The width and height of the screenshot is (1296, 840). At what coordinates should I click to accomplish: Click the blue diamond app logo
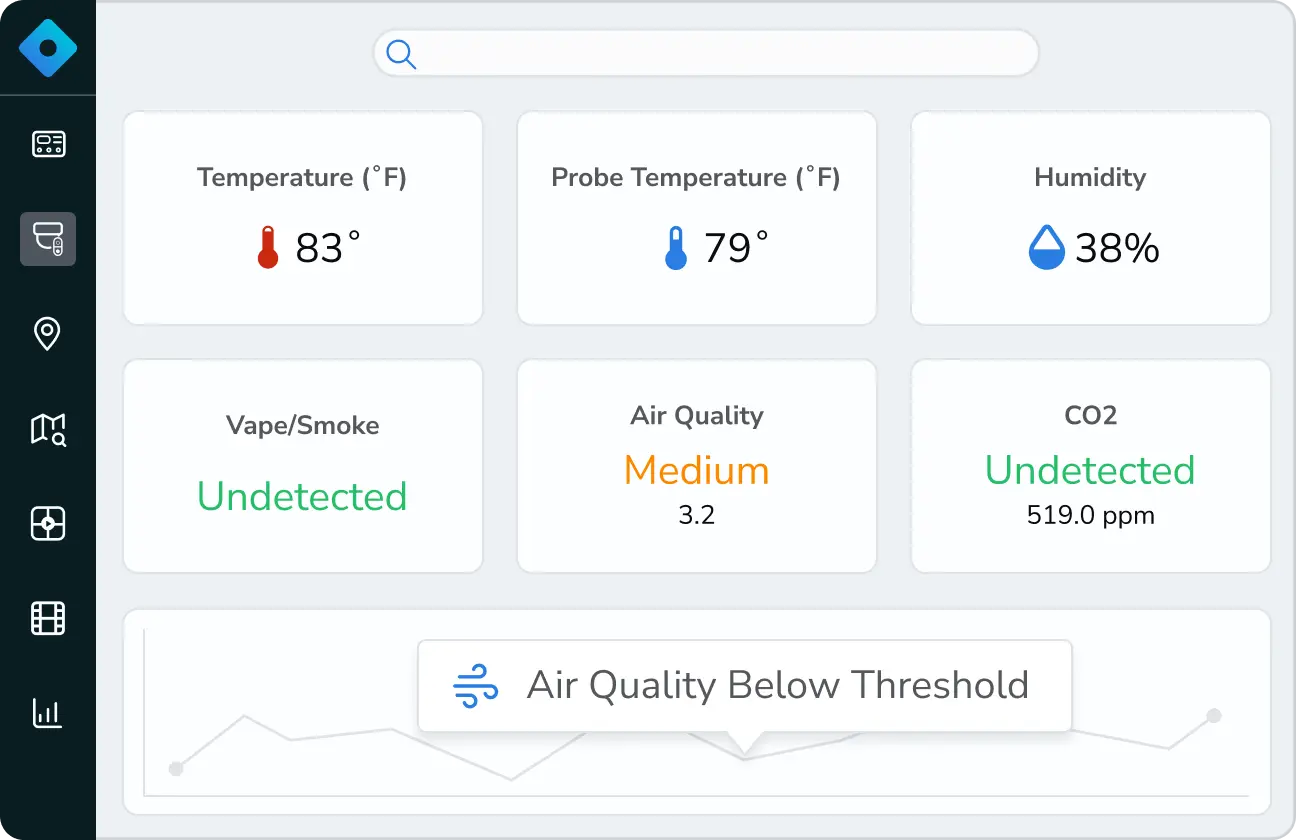coord(48,46)
